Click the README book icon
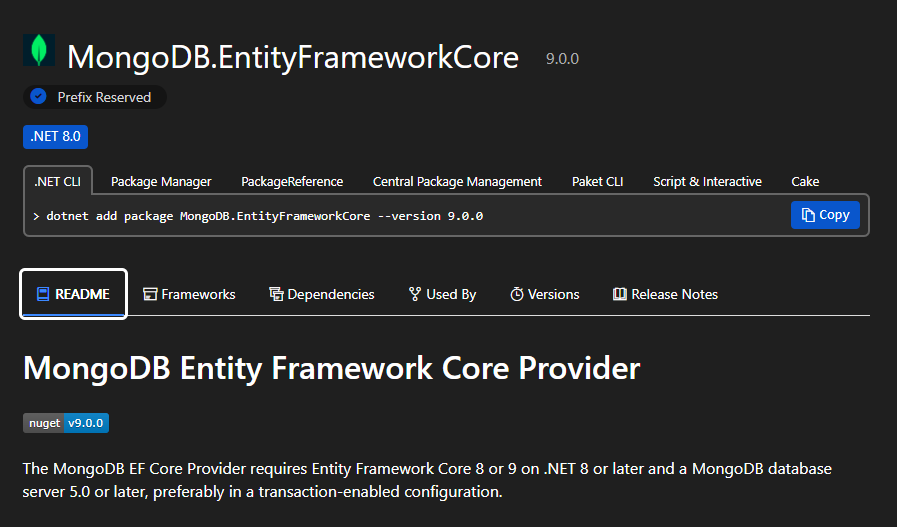Viewport: 897px width, 527px height. (x=43, y=294)
